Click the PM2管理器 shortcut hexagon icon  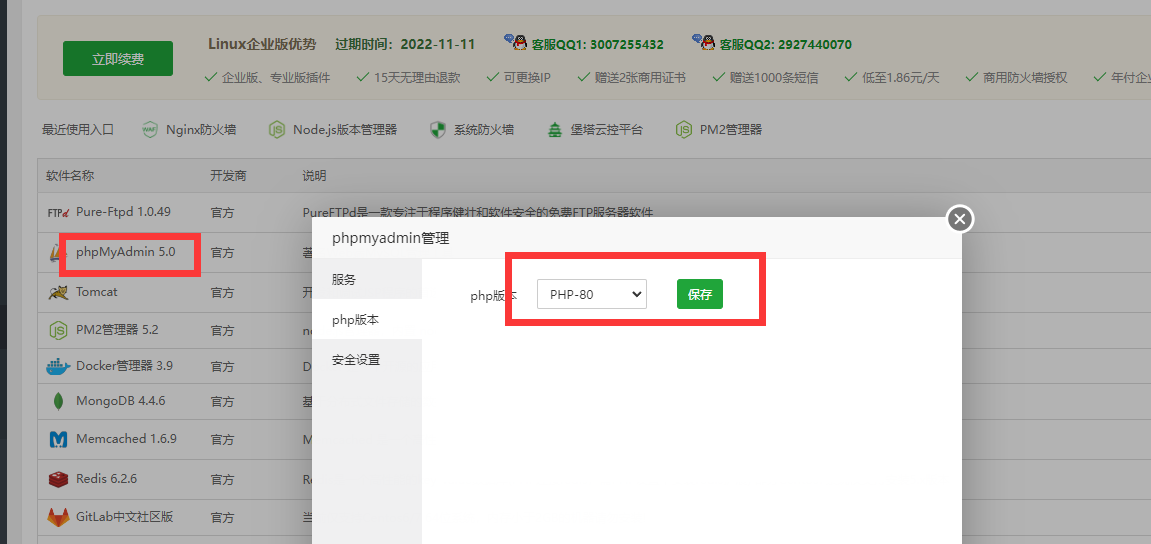click(x=683, y=130)
